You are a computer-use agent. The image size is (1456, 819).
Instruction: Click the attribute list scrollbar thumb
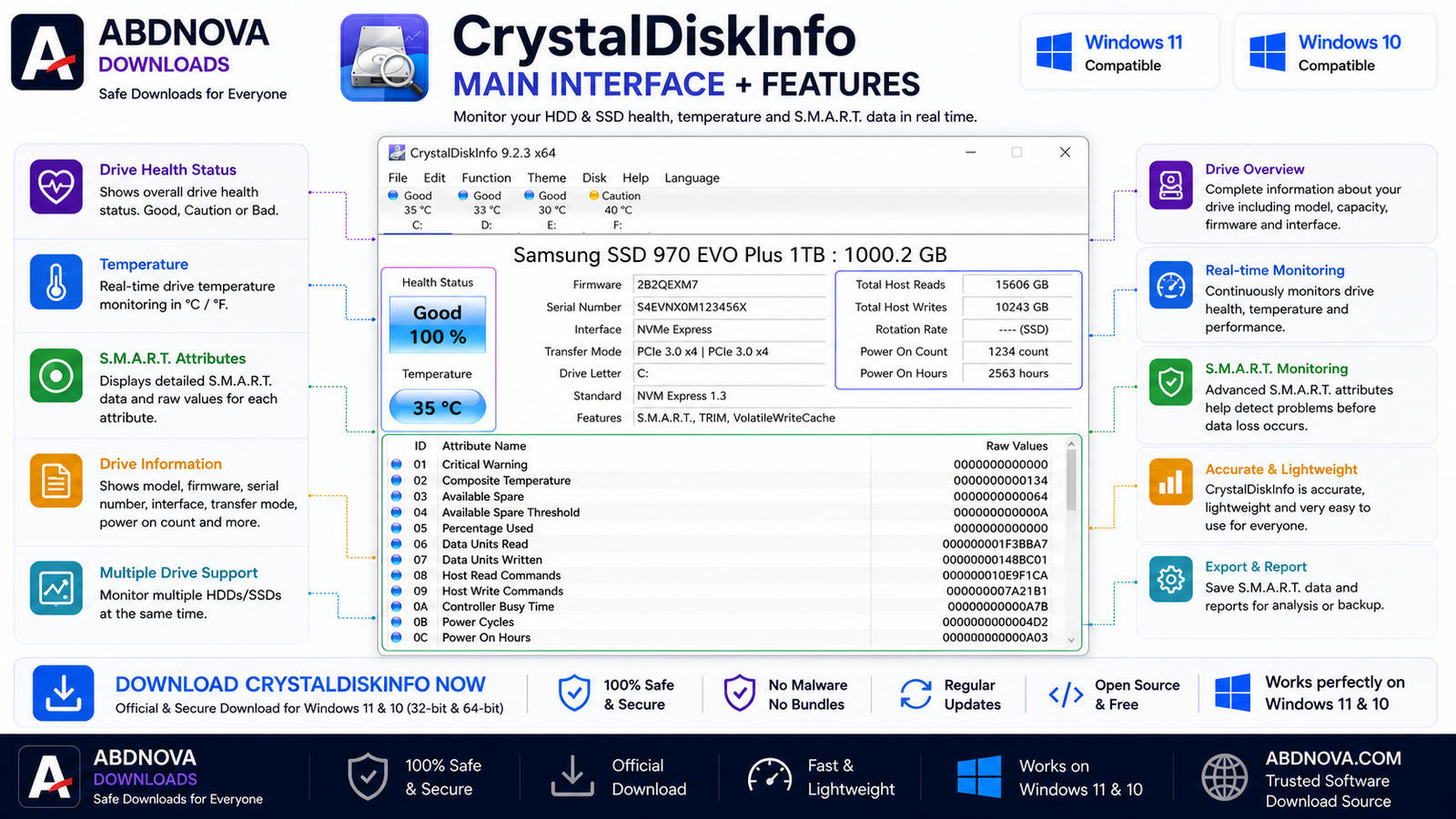pyautogui.click(x=1071, y=480)
